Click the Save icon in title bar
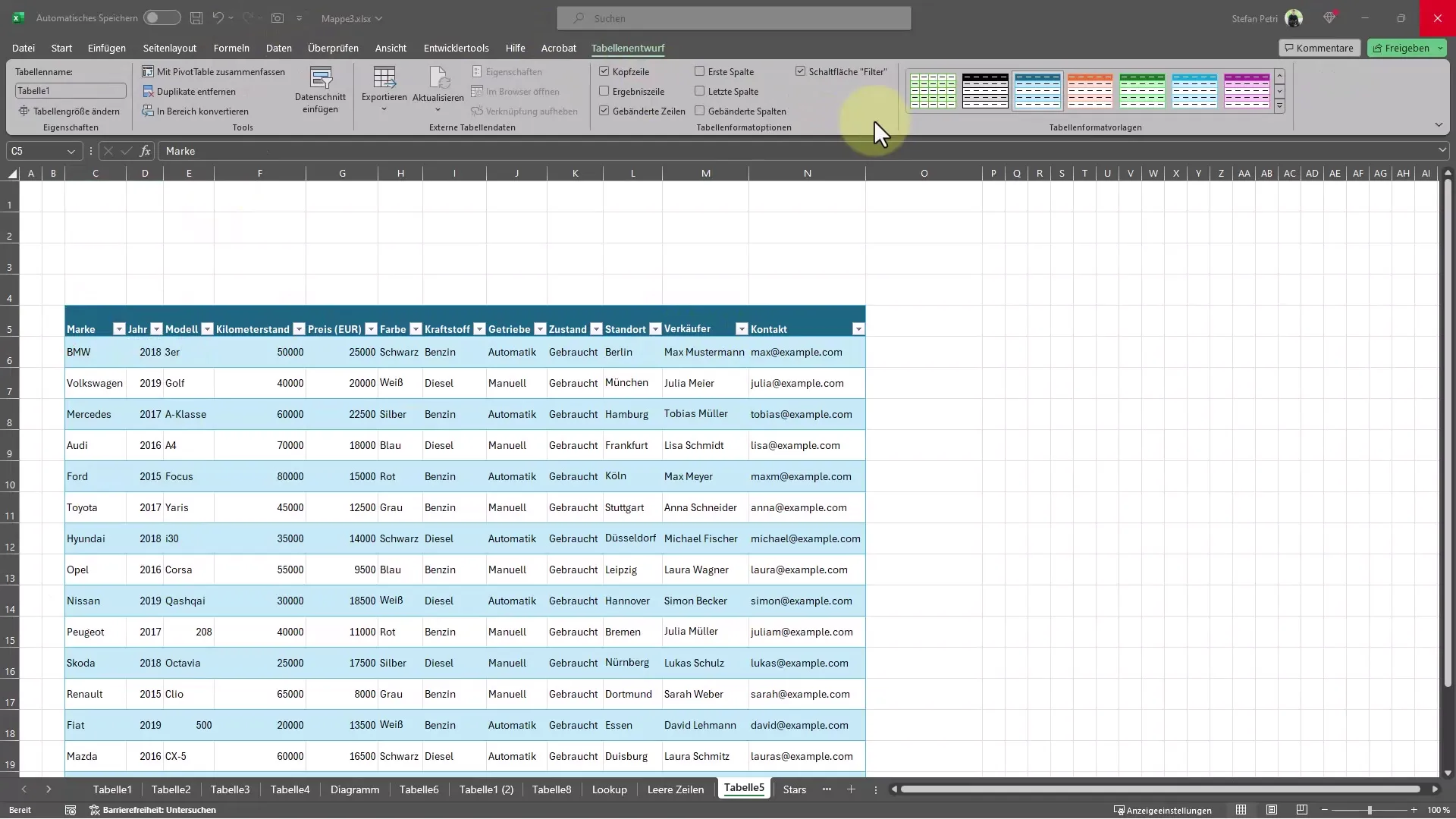The width and height of the screenshot is (1456, 819). coord(196,18)
